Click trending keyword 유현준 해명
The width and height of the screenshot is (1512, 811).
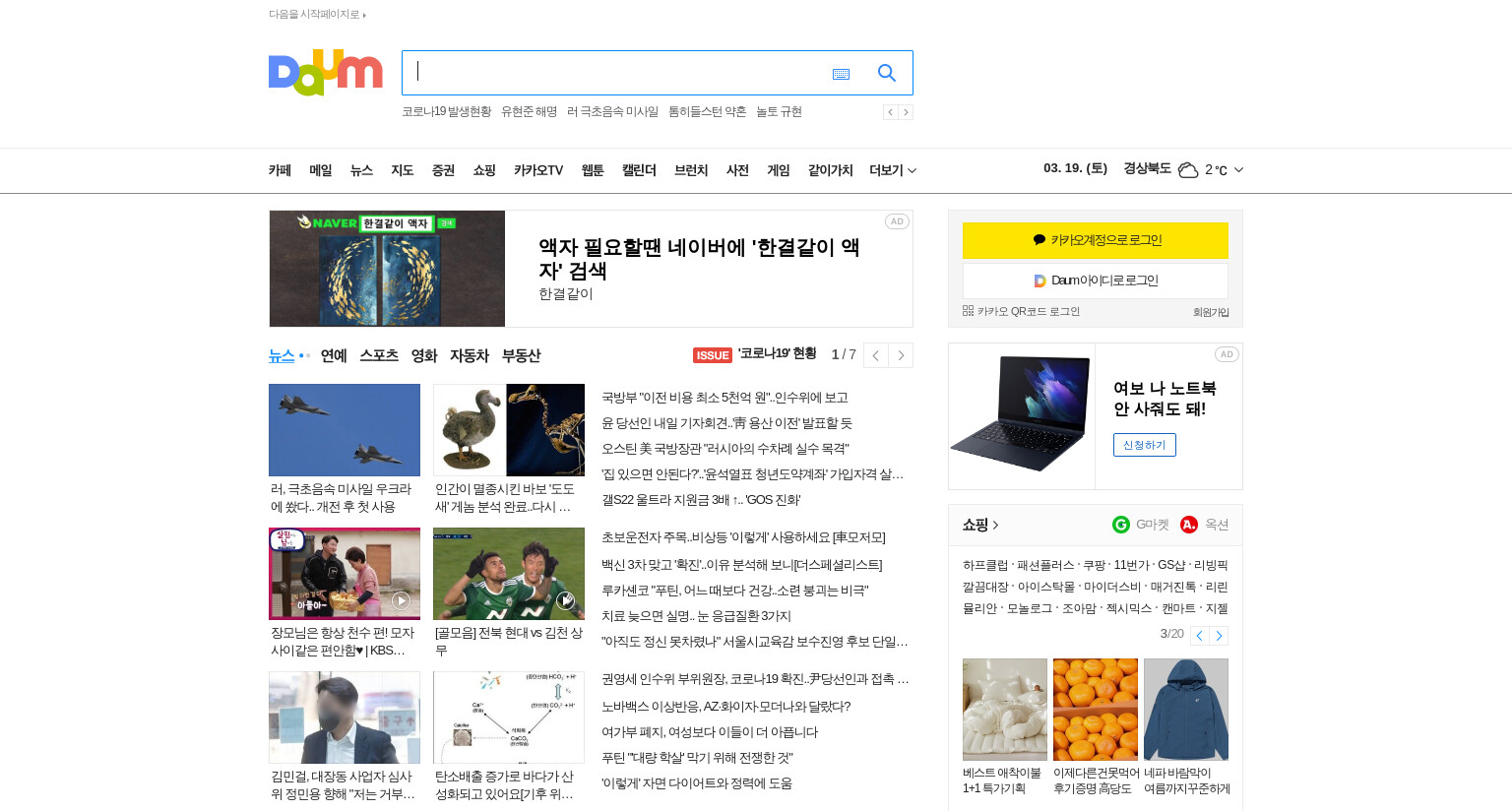[529, 112]
